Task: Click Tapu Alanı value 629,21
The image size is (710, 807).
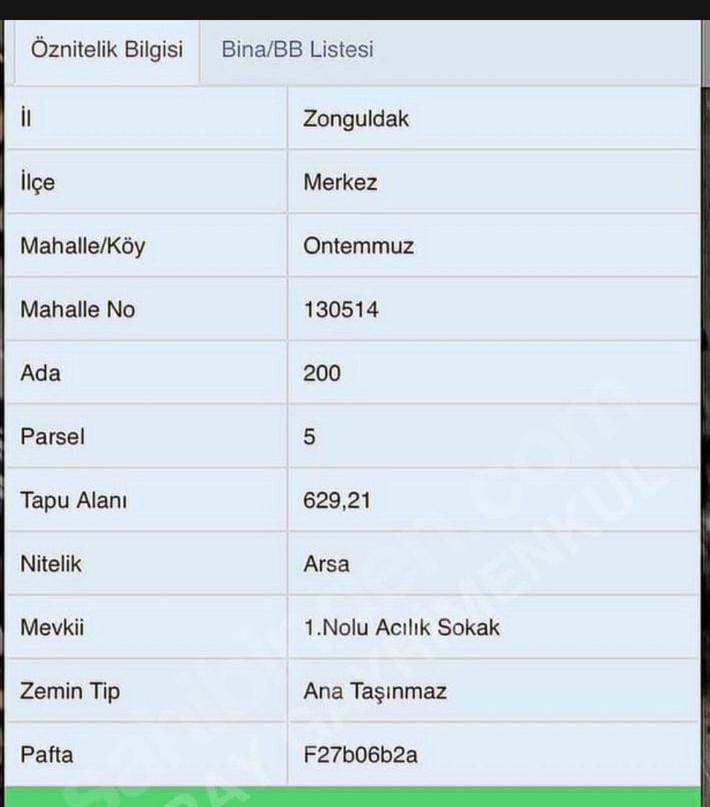Action: pyautogui.click(x=337, y=500)
